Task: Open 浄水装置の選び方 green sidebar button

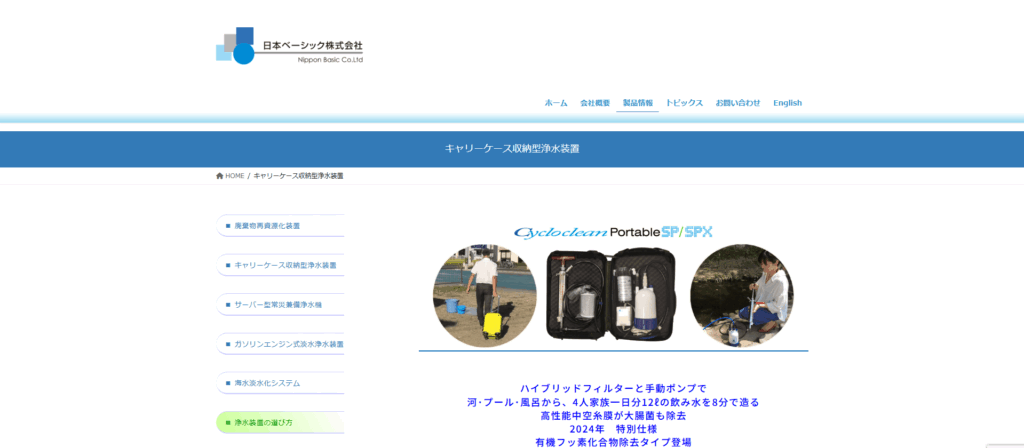Action: [280, 423]
